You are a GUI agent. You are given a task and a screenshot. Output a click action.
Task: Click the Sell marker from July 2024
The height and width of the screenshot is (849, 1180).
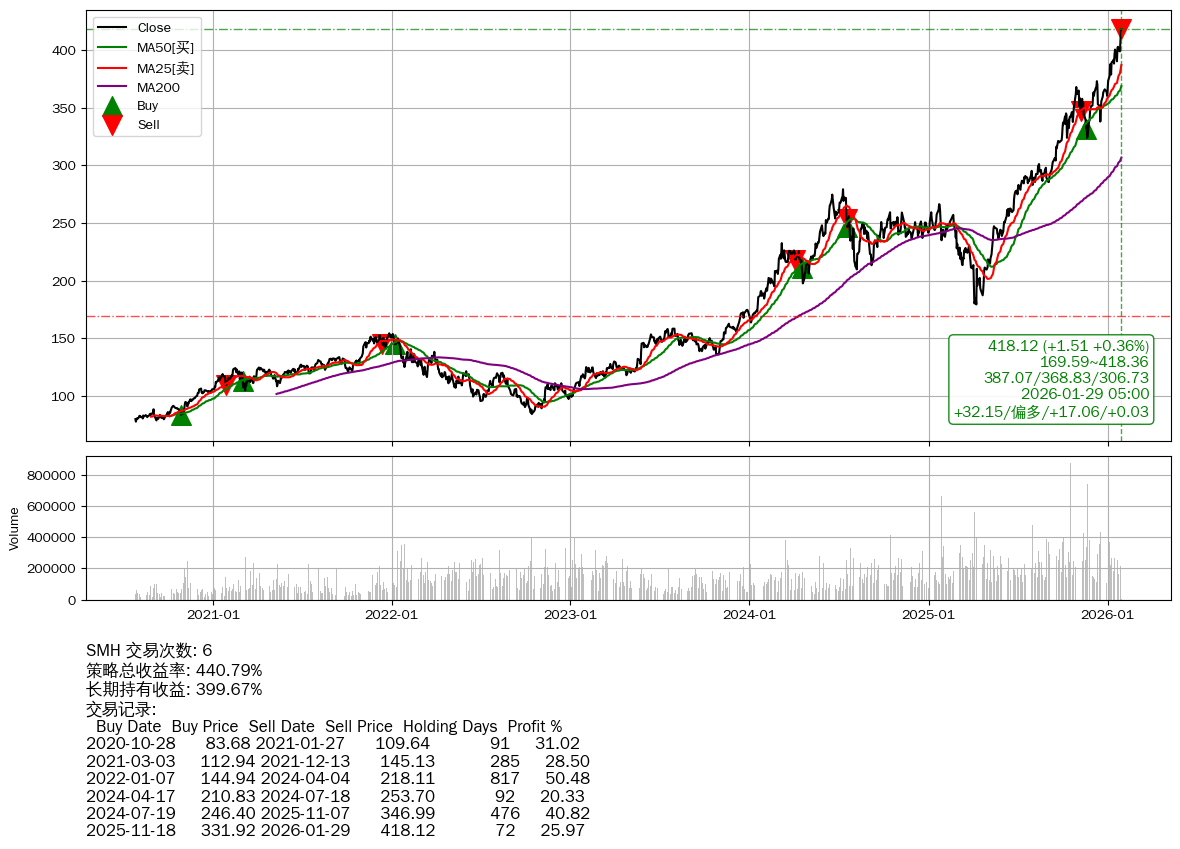pyautogui.click(x=847, y=215)
